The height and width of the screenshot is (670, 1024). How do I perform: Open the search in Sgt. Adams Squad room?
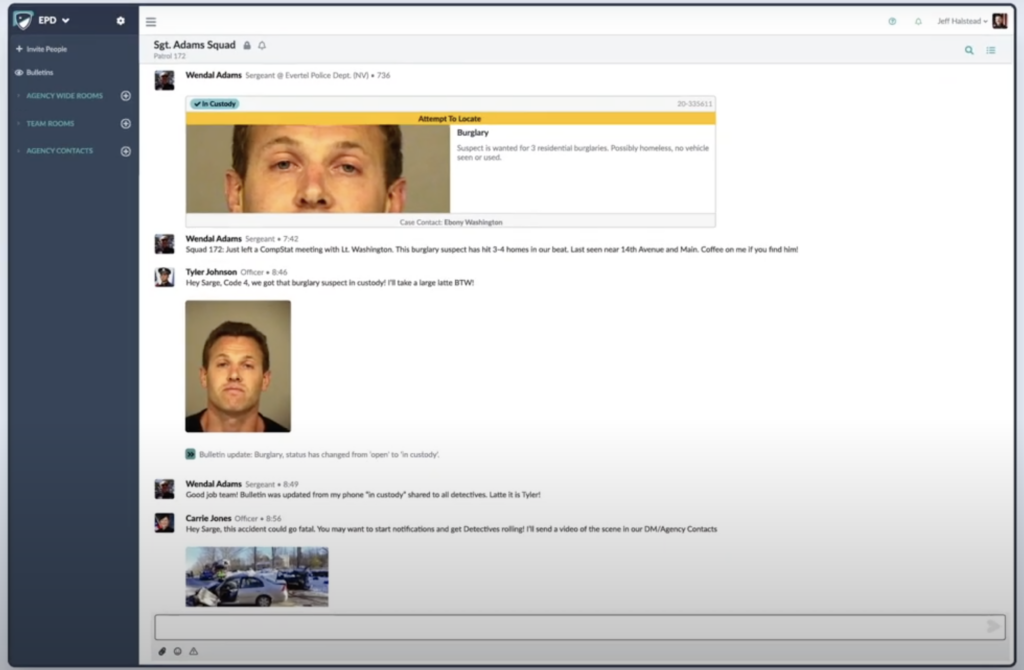pyautogui.click(x=968, y=50)
